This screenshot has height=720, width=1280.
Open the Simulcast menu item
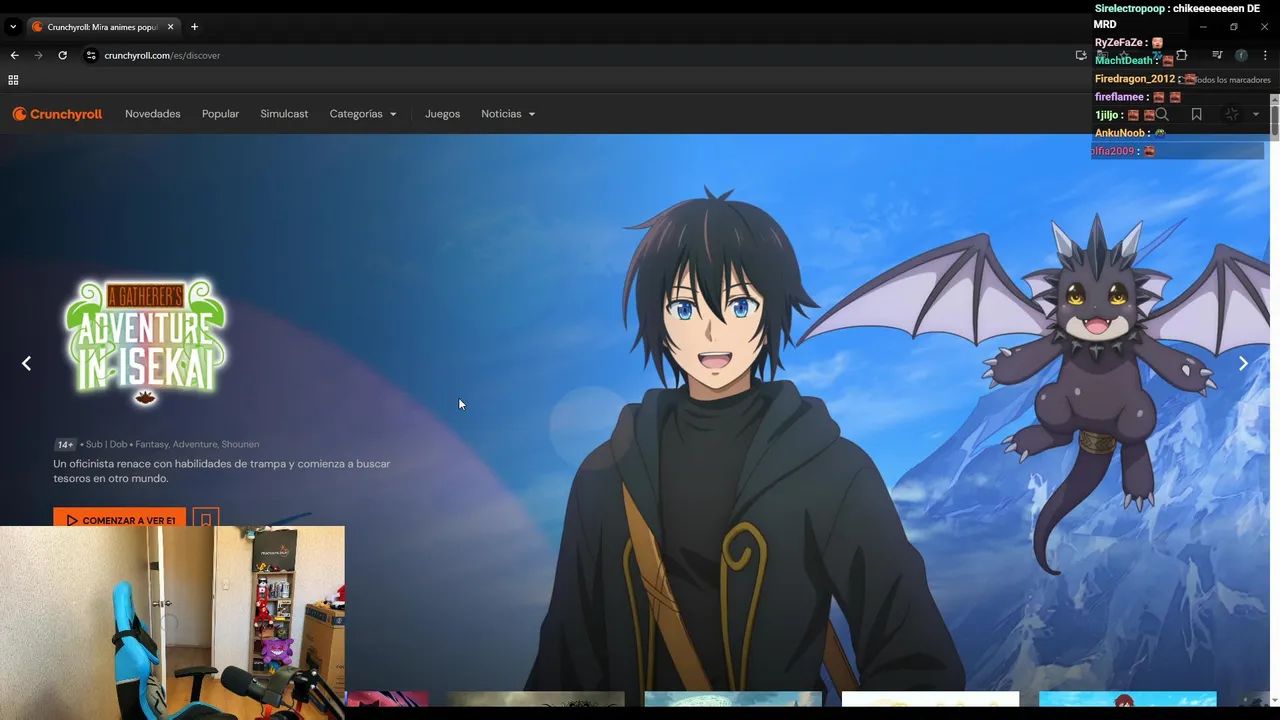[284, 114]
